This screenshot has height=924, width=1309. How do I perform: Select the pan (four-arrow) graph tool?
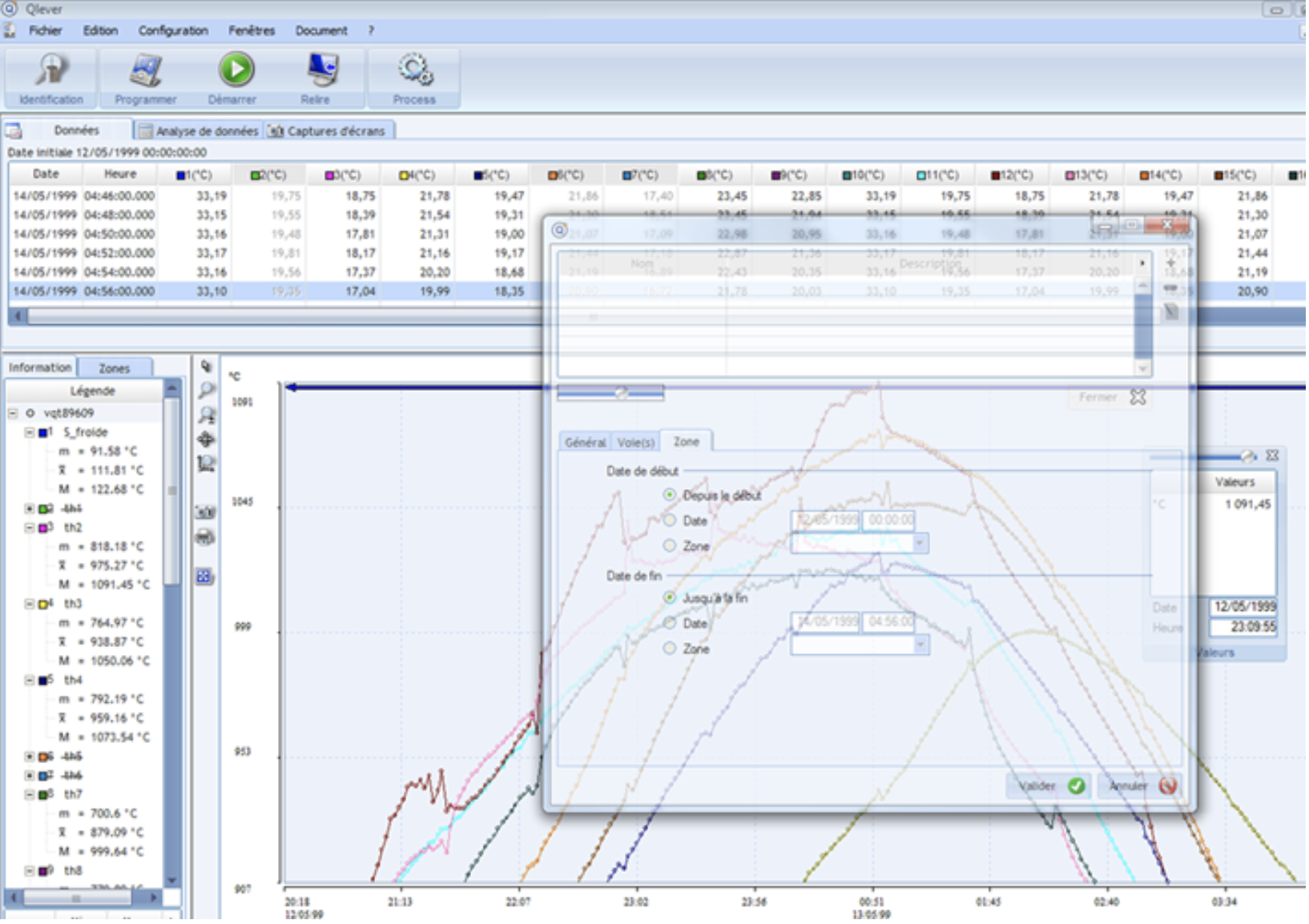[x=206, y=439]
